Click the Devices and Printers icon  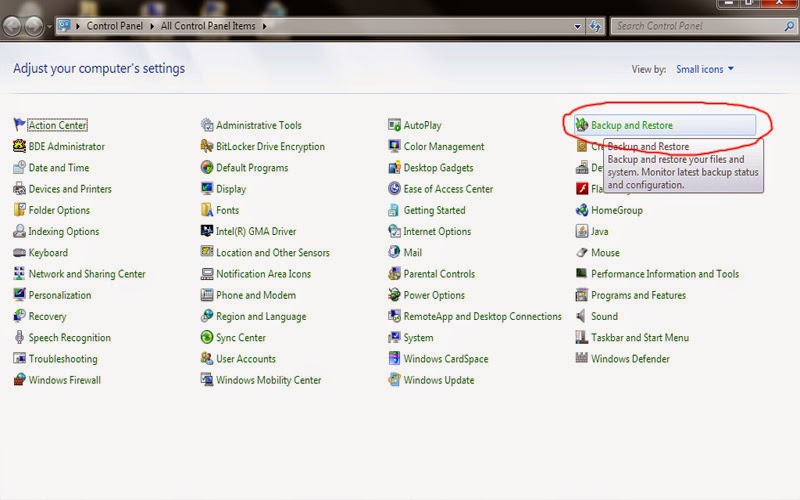coord(19,189)
